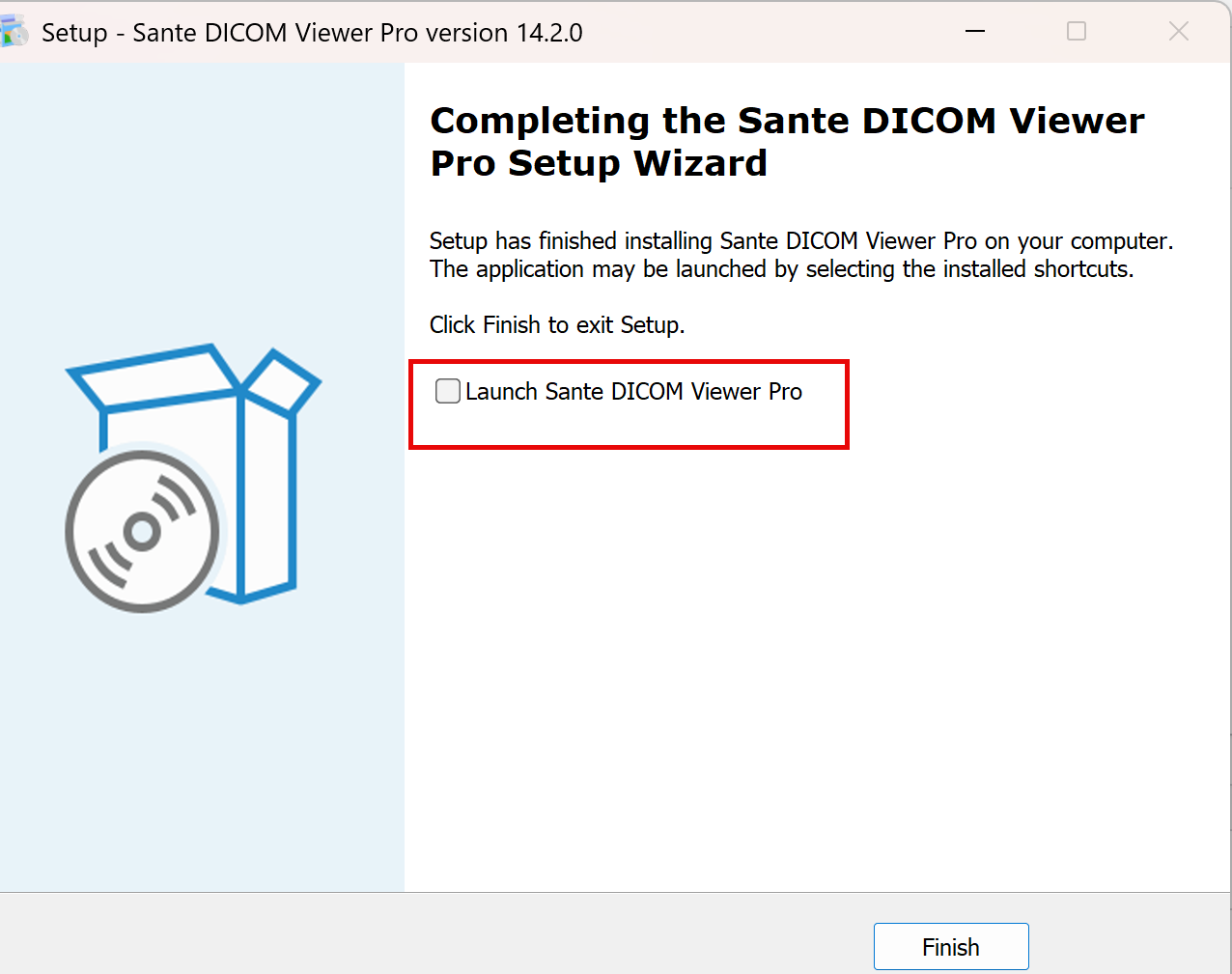1232x974 pixels.
Task: Click the Pro Setup Wizard heading line
Action: click(599, 163)
